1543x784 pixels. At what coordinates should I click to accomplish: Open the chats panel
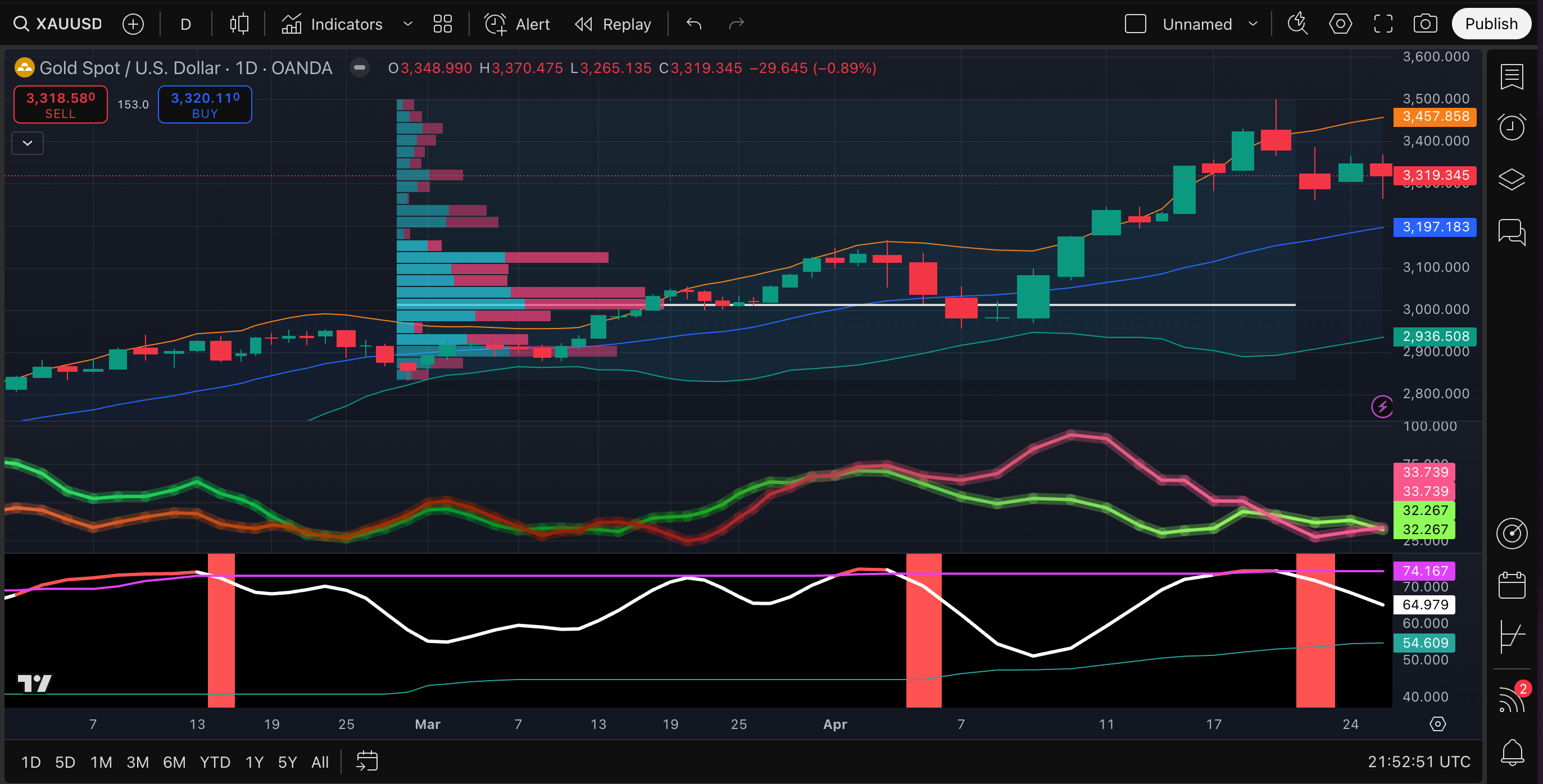tap(1512, 231)
